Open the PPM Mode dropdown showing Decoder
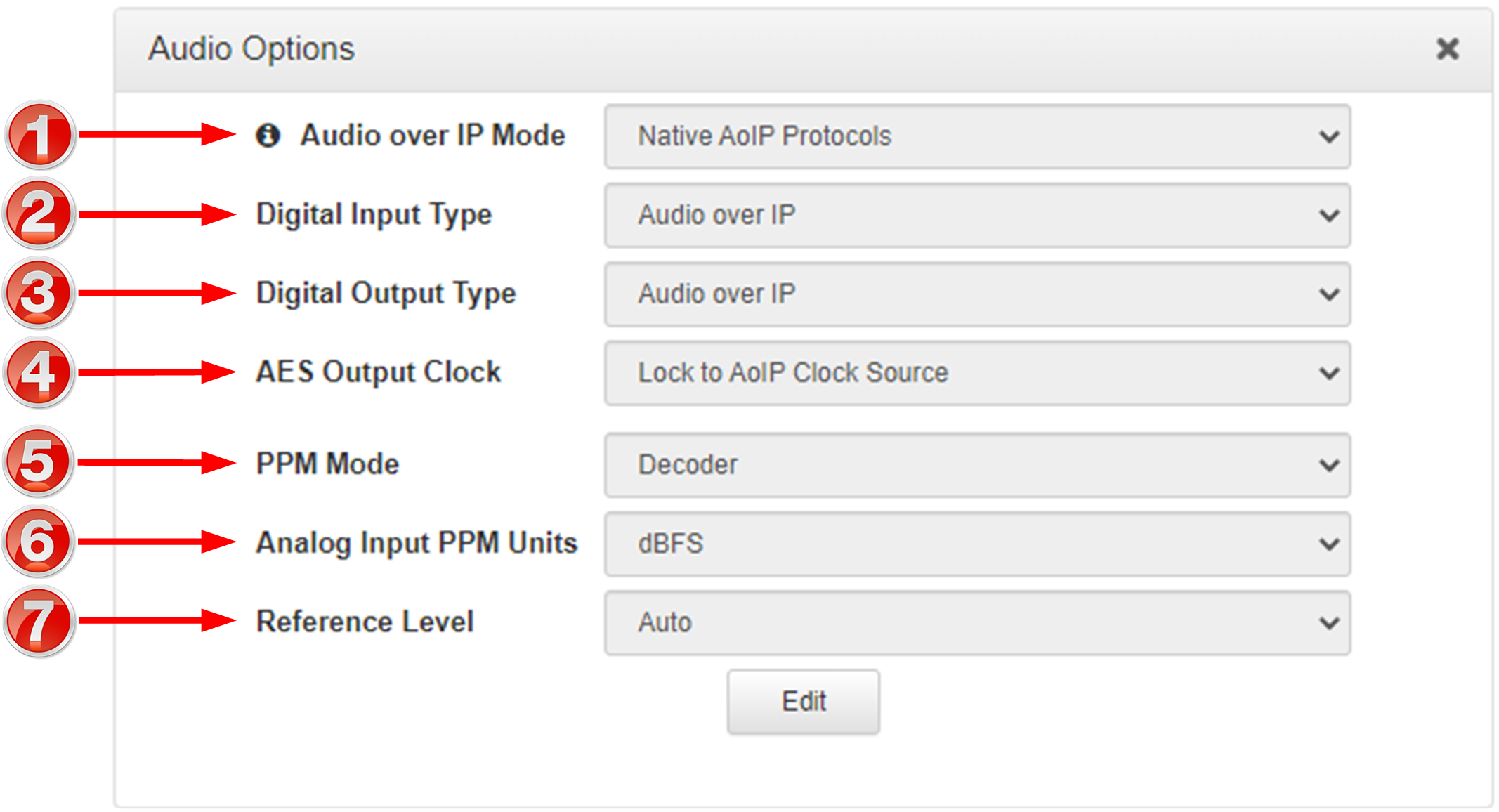This screenshot has height=812, width=1499. point(976,465)
